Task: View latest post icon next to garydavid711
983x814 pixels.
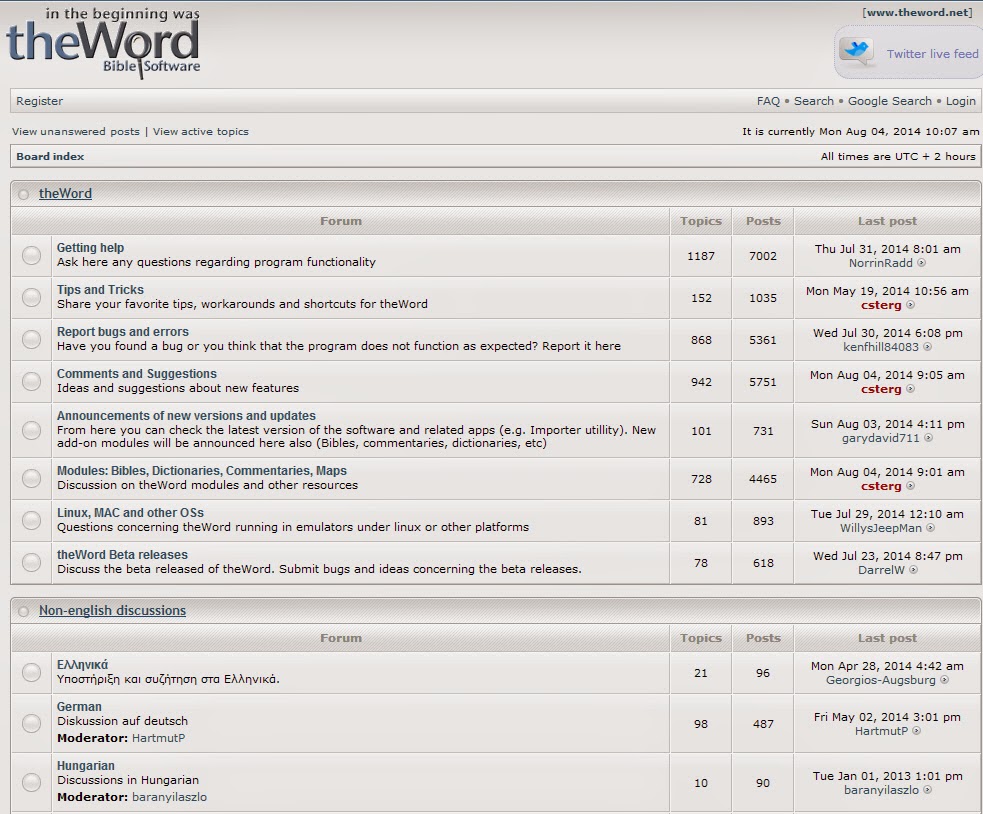Action: point(928,438)
